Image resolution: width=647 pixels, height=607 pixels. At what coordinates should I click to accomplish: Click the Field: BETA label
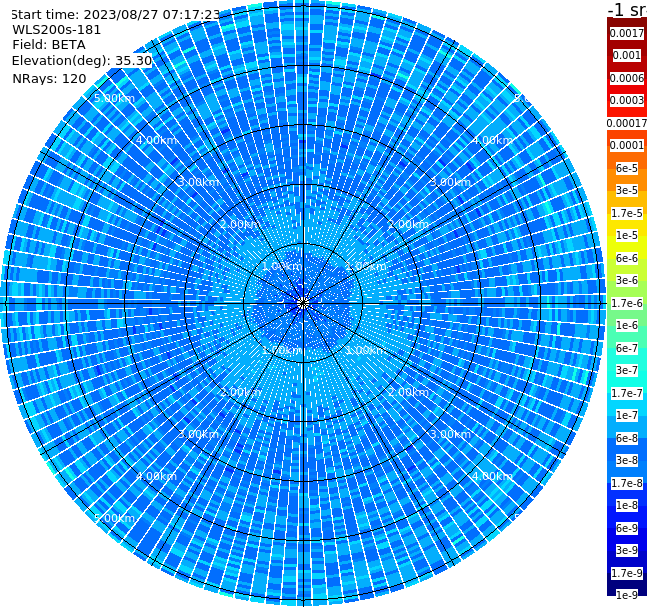coord(49,45)
